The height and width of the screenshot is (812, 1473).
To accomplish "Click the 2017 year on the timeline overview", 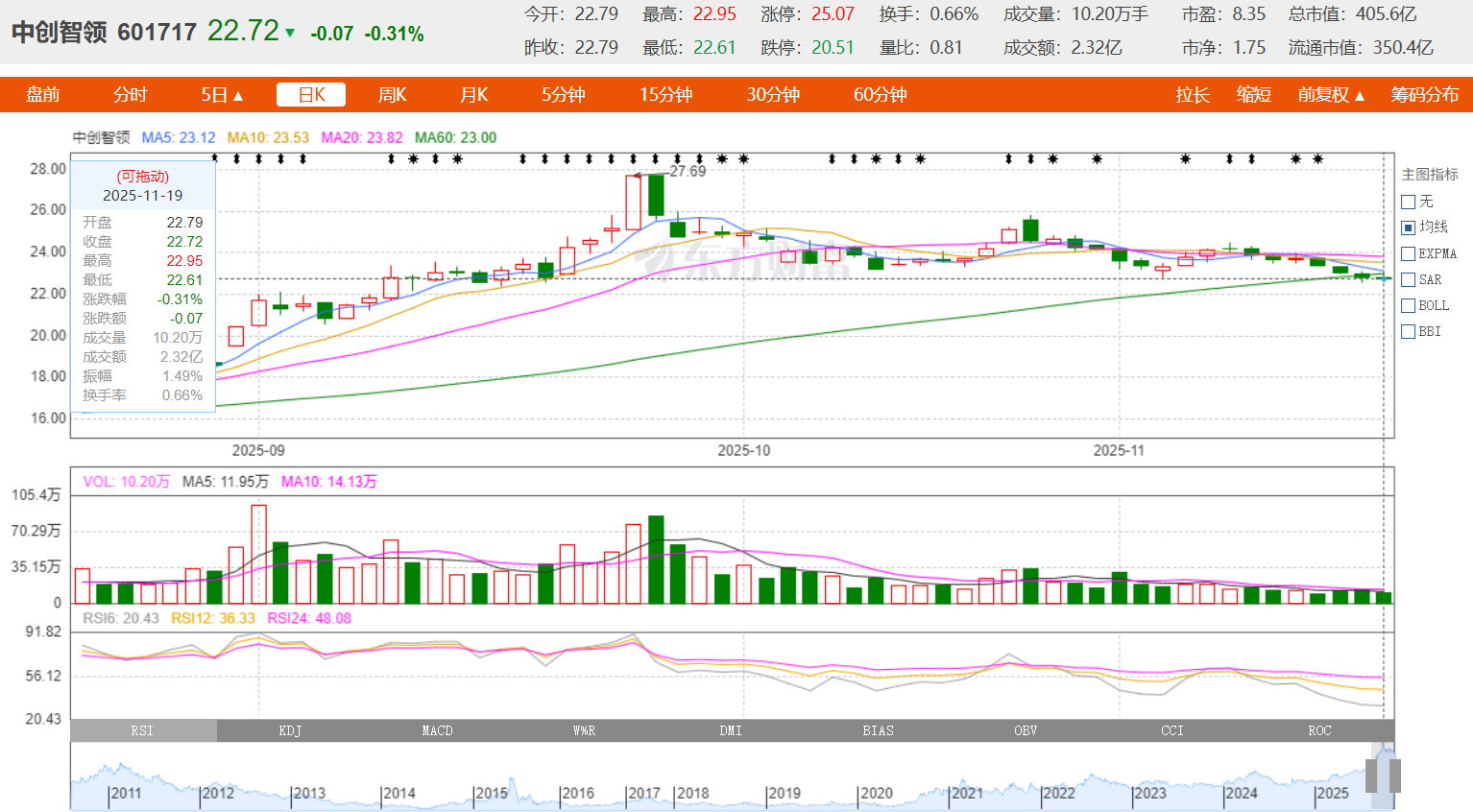I will (644, 793).
